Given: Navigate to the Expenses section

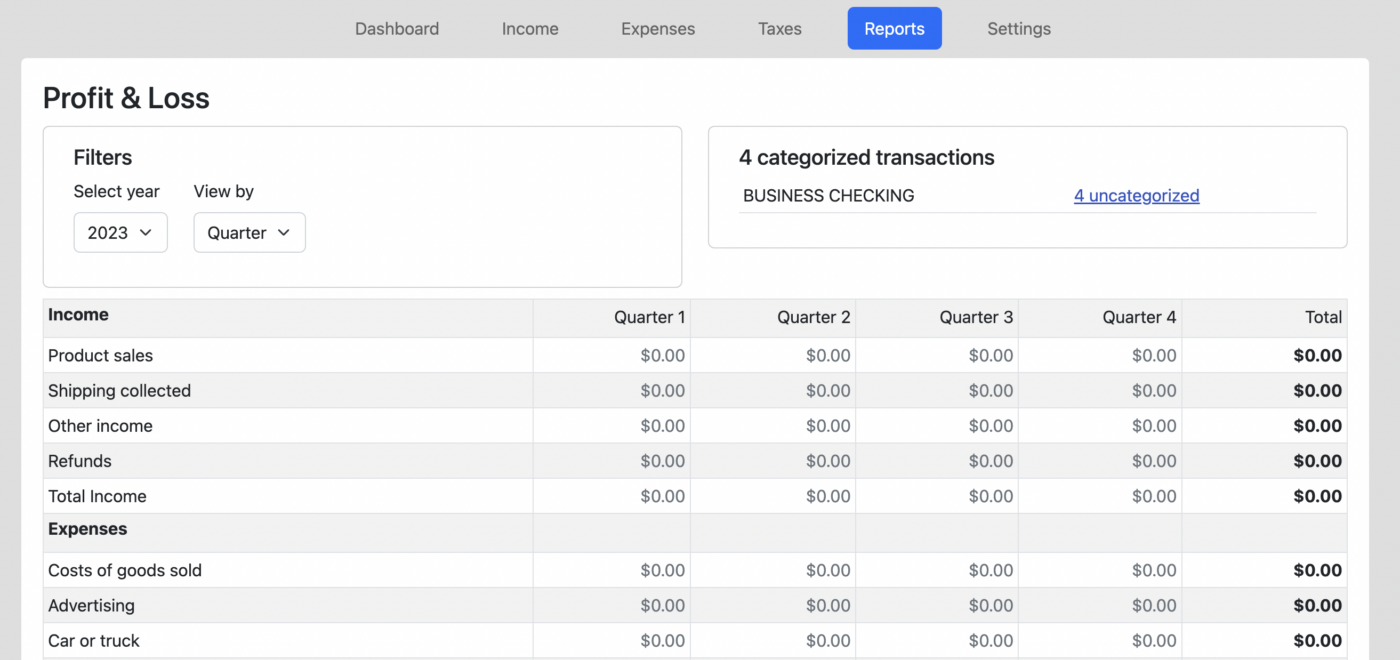Looking at the screenshot, I should [657, 28].
